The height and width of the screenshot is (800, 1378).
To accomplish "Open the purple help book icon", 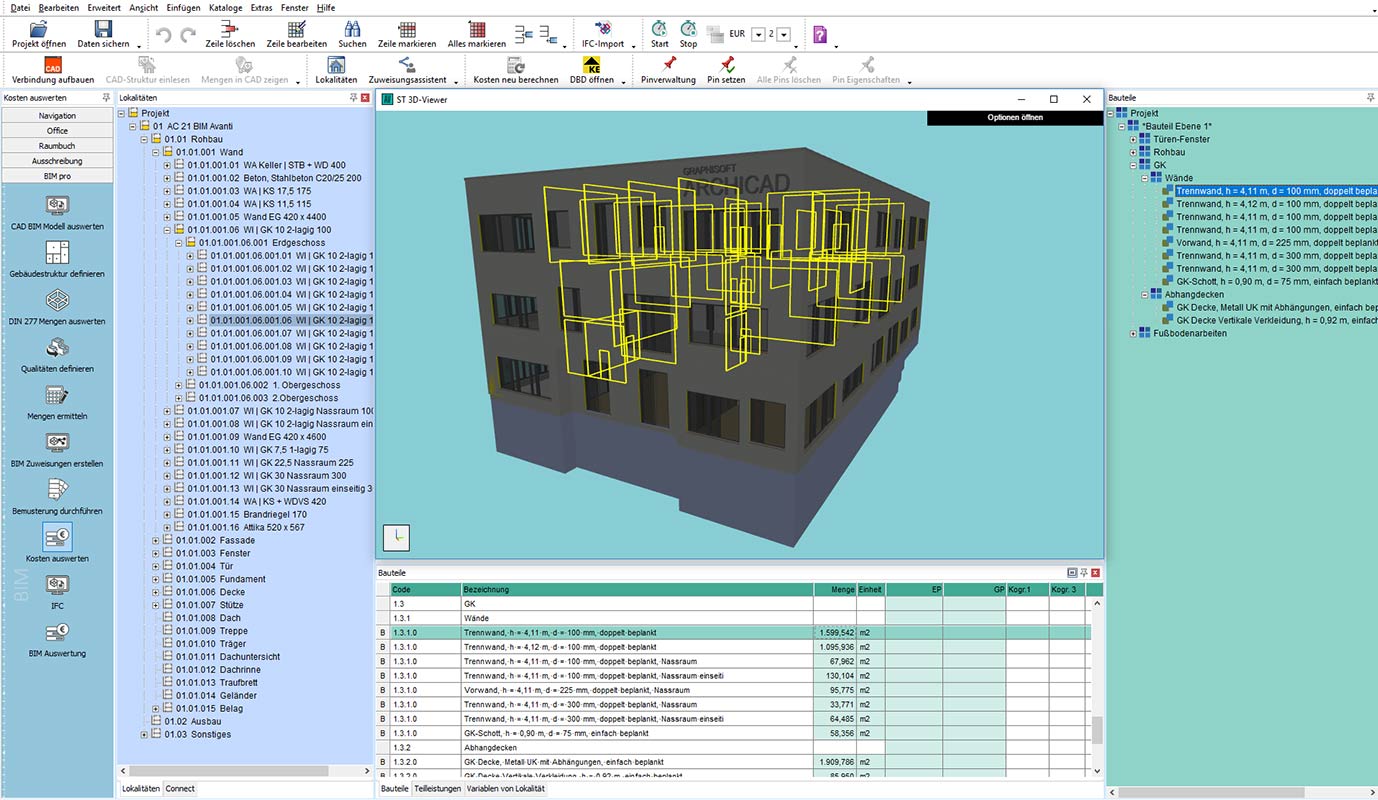I will pyautogui.click(x=819, y=35).
